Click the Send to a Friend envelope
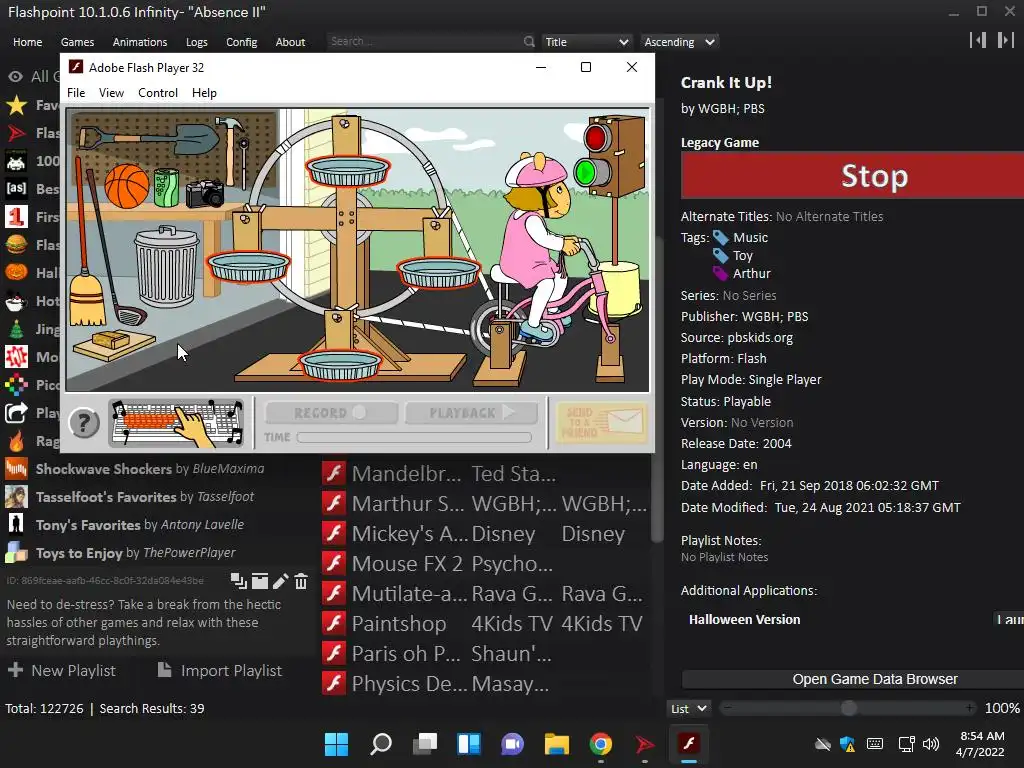Image resolution: width=1024 pixels, height=768 pixels. [x=601, y=423]
